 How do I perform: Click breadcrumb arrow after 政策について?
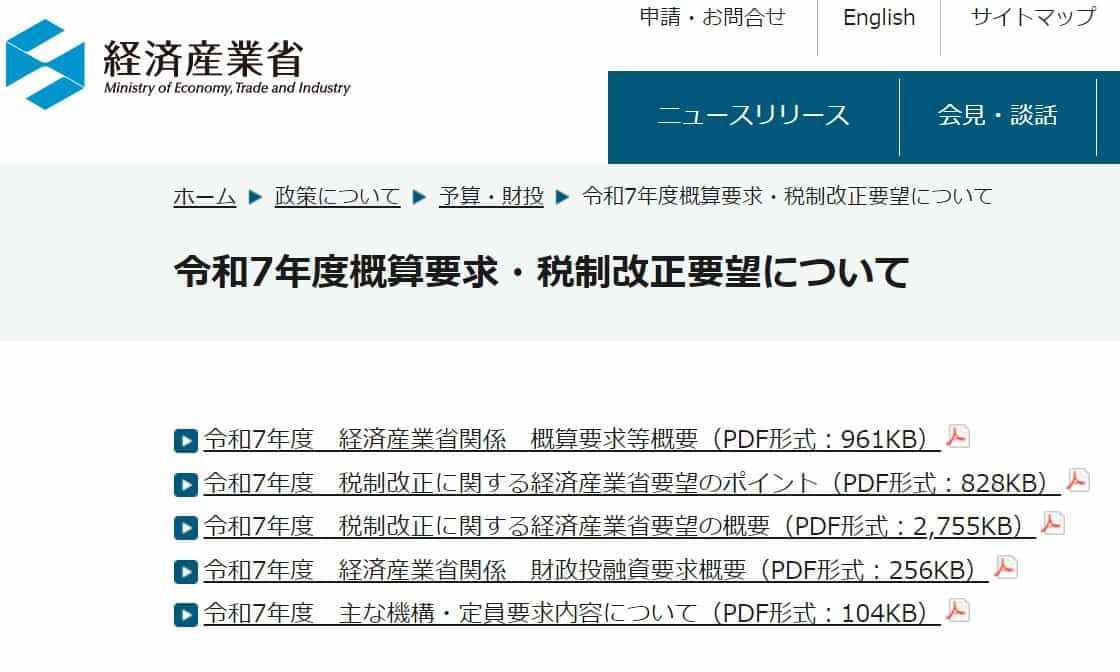click(419, 197)
